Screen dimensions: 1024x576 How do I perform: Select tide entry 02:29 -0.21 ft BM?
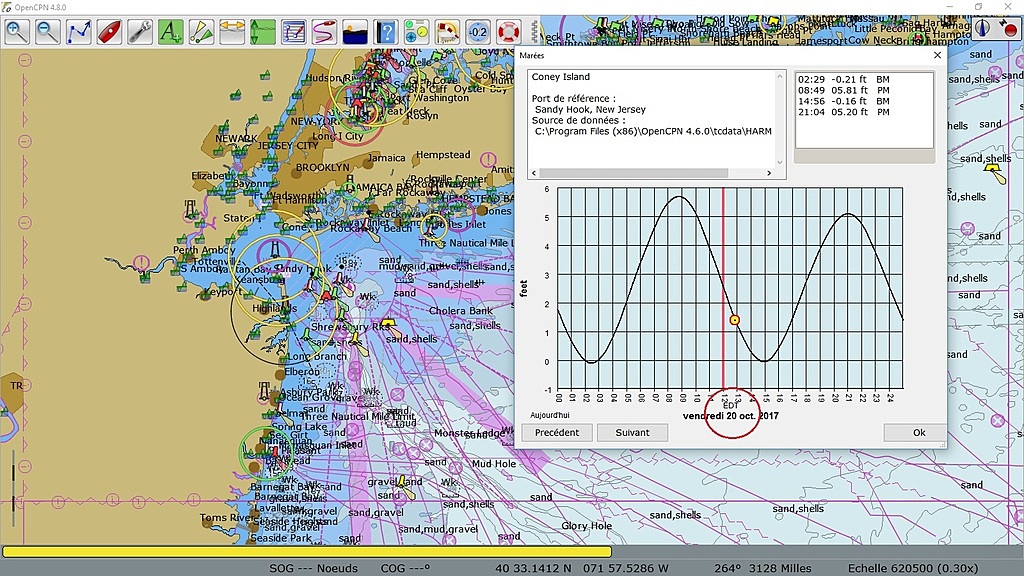[x=844, y=79]
